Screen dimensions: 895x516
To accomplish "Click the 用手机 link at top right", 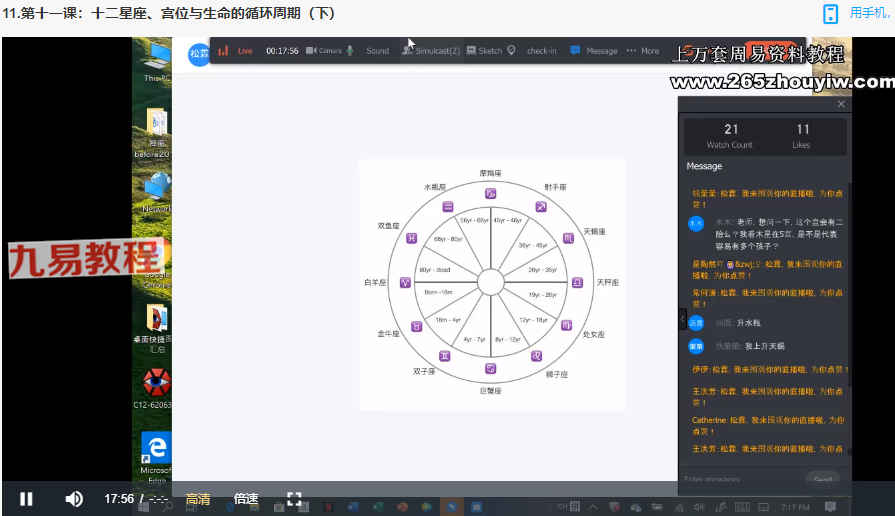I will 870,13.
